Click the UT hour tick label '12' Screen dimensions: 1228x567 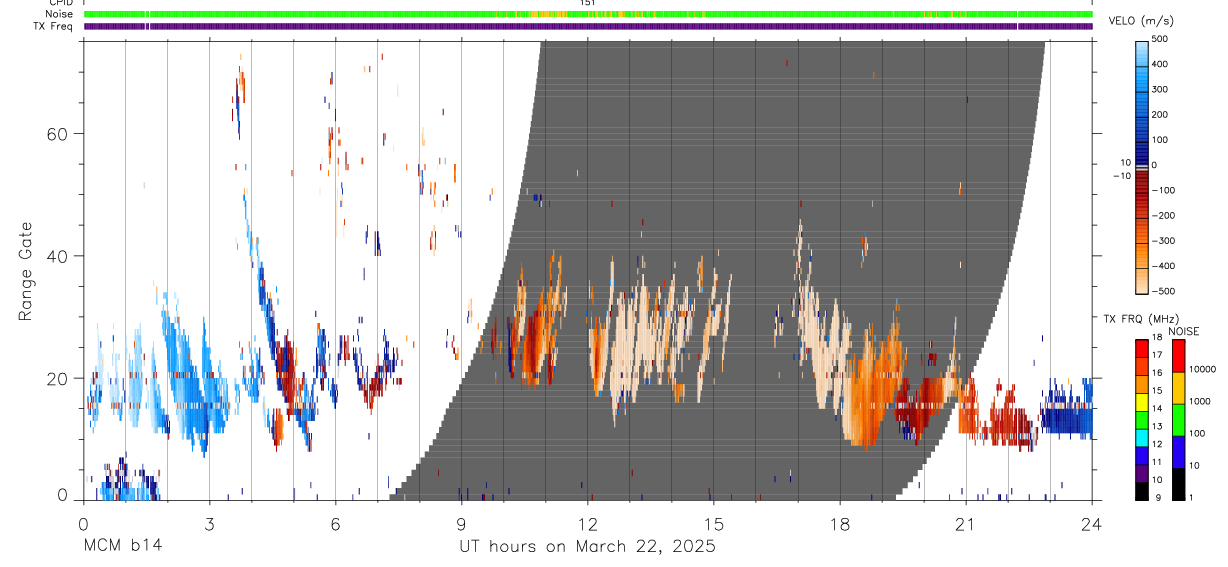click(x=587, y=523)
